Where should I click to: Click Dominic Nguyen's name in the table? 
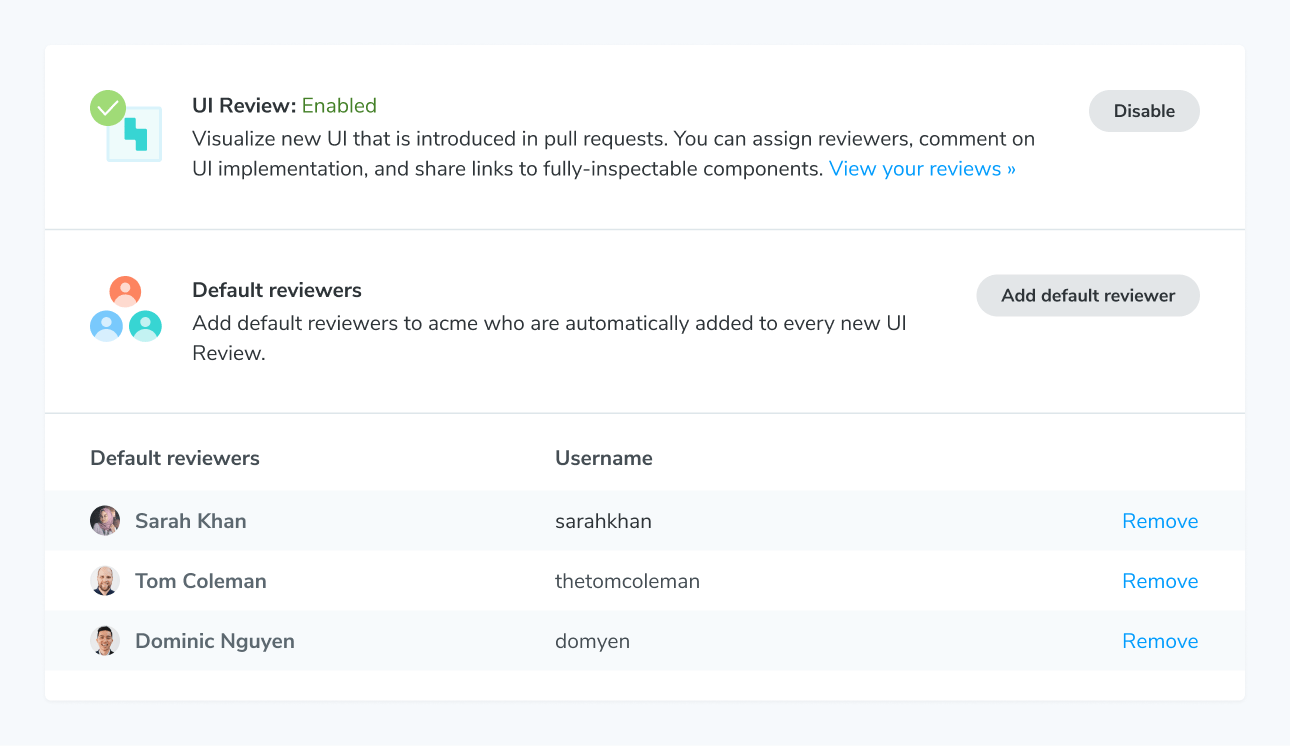[x=214, y=640]
